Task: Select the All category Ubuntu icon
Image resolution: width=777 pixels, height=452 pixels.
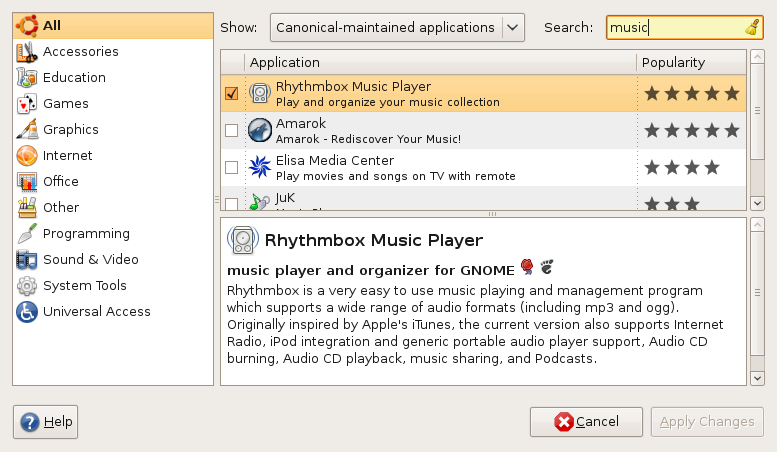Action: pos(27,26)
